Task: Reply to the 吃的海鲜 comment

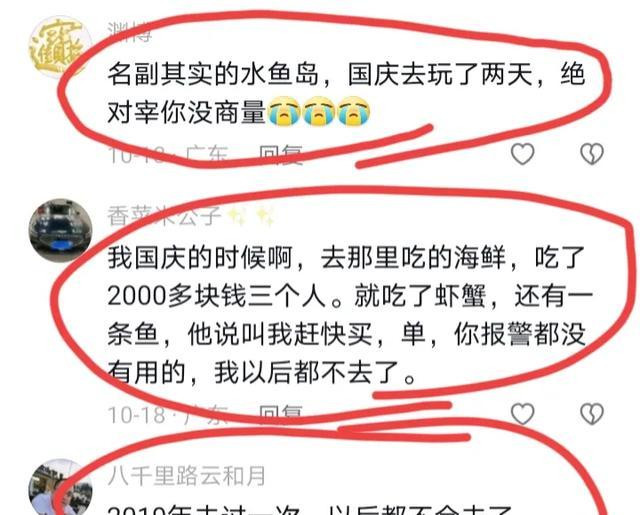Action: [x=281, y=415]
